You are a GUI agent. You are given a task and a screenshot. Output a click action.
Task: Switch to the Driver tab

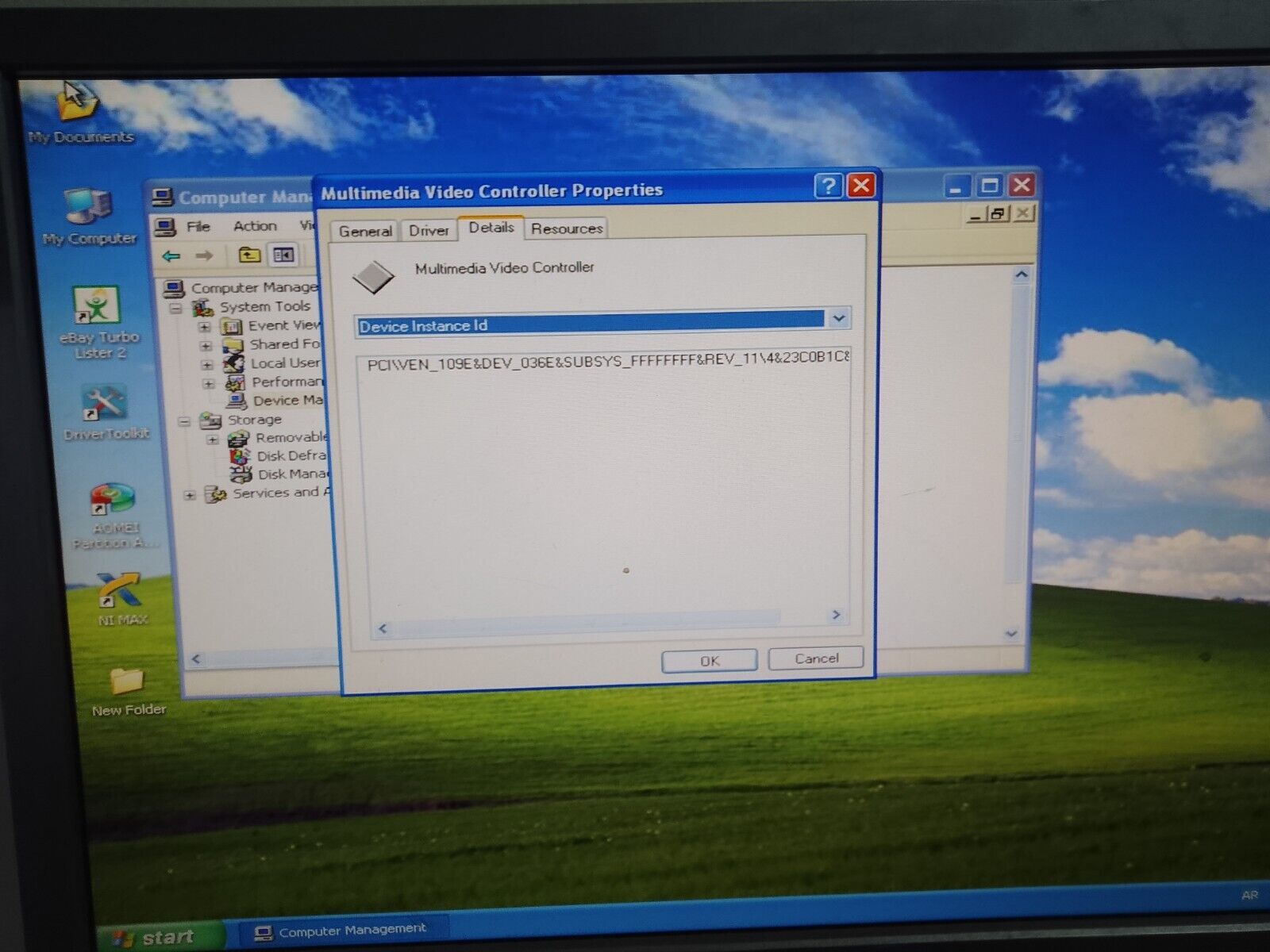pos(429,230)
